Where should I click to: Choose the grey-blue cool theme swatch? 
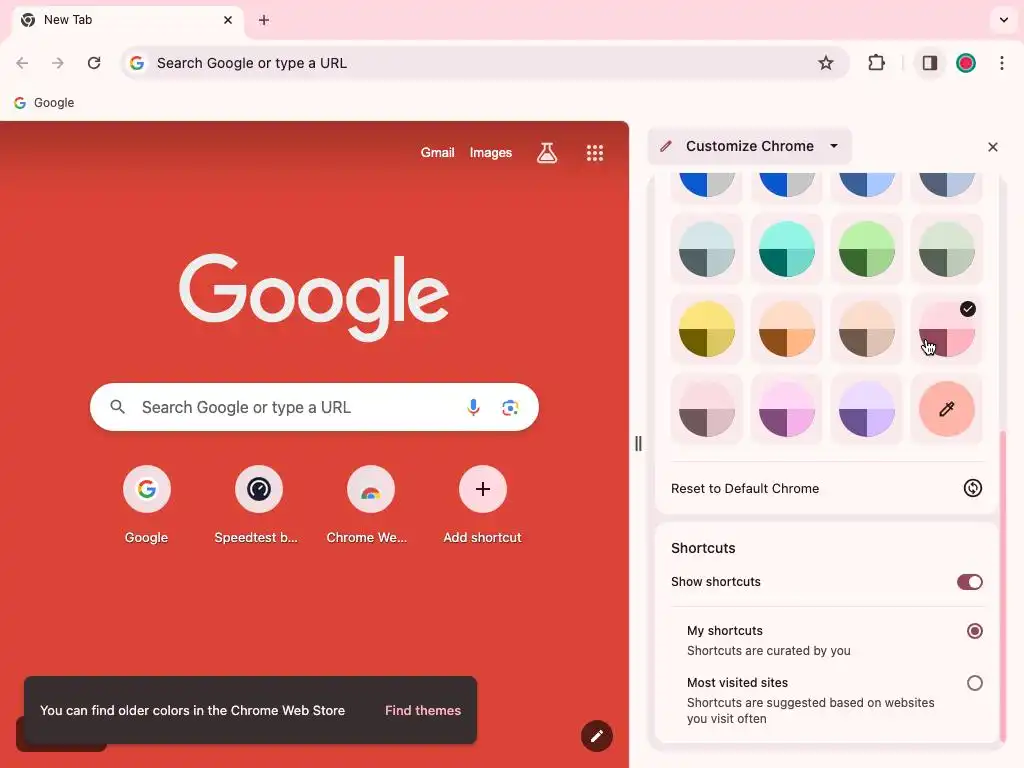[x=707, y=249]
